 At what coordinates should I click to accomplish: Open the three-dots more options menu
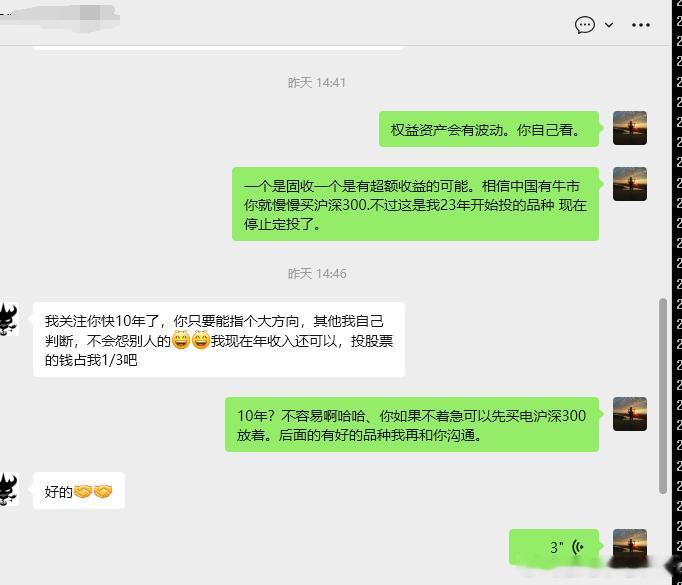tap(641, 25)
